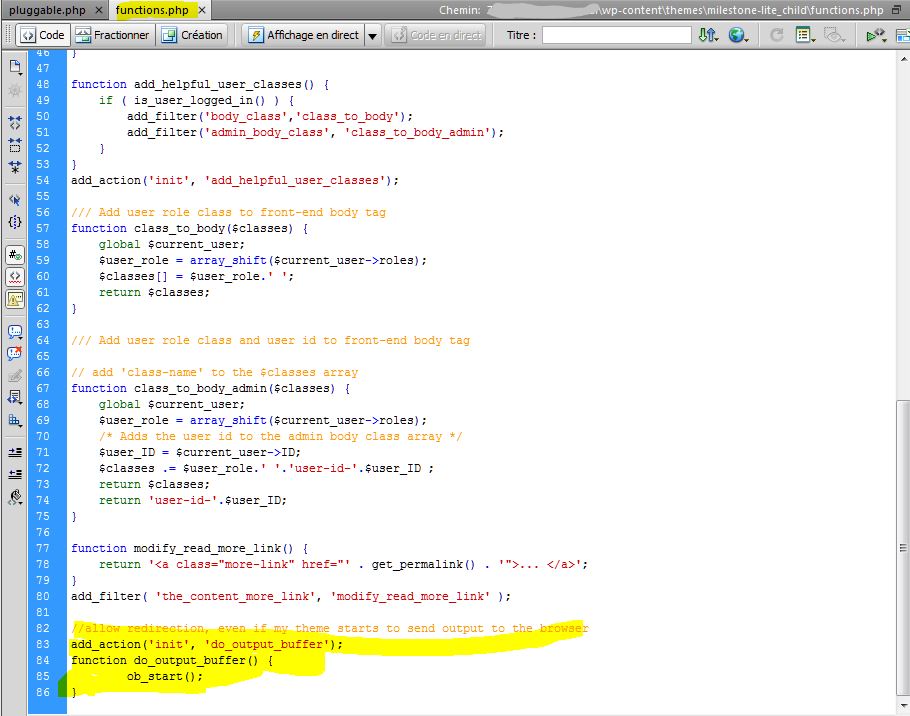
Task: Click the Remove Comment icon
Action: pos(15,353)
